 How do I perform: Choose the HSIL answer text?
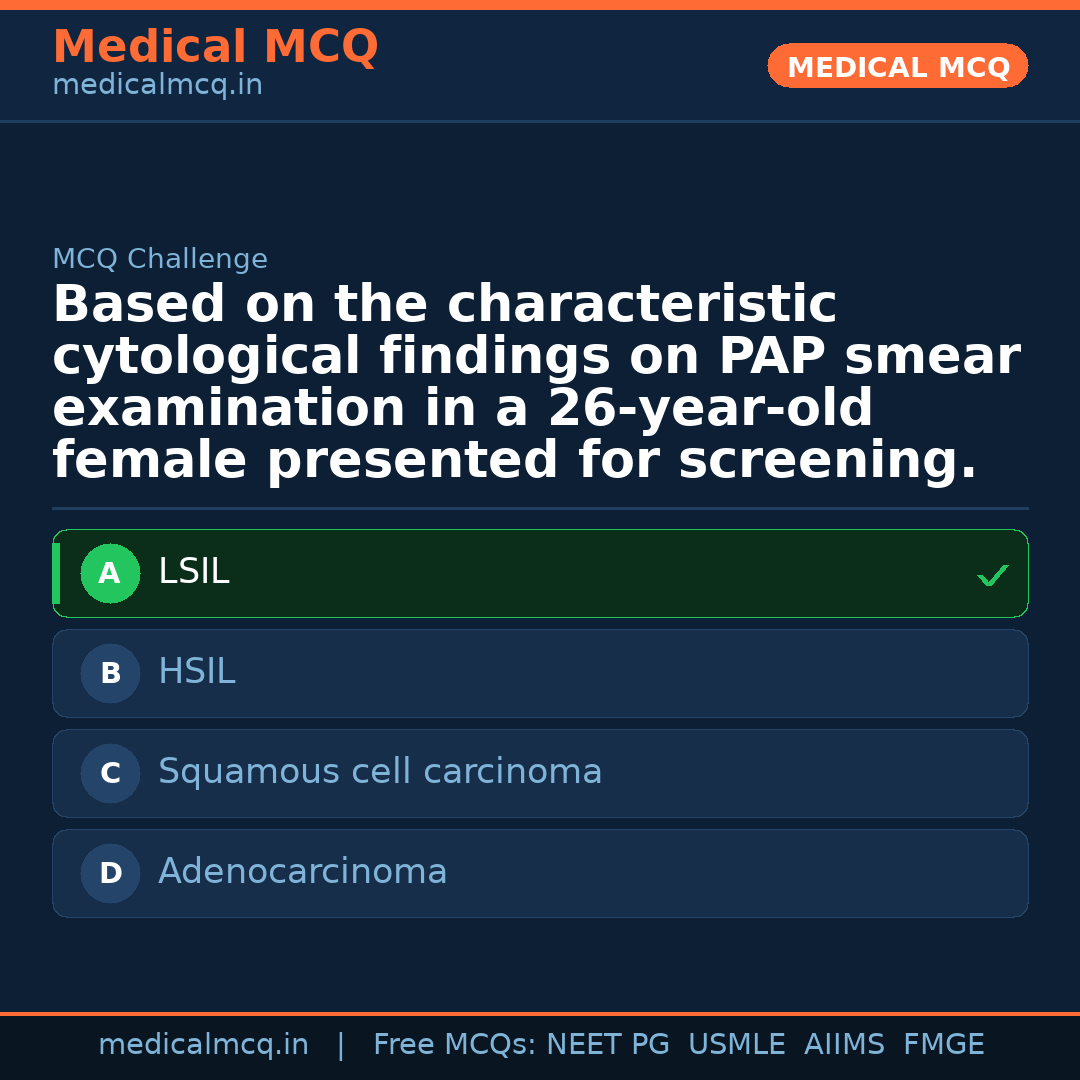197,672
